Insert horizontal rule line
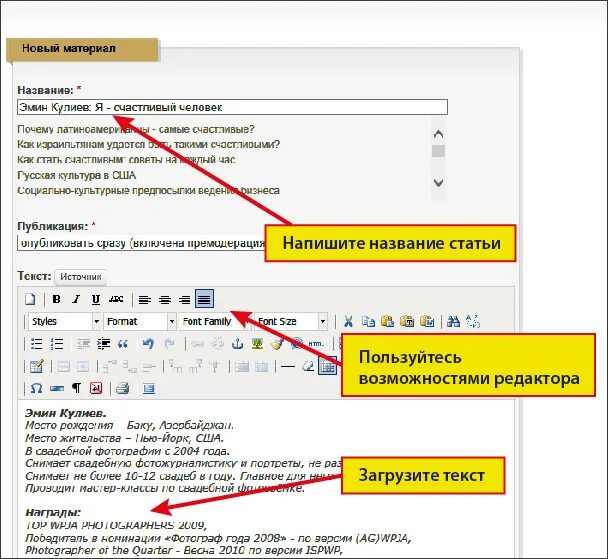Image resolution: width=608 pixels, height=559 pixels. [288, 366]
